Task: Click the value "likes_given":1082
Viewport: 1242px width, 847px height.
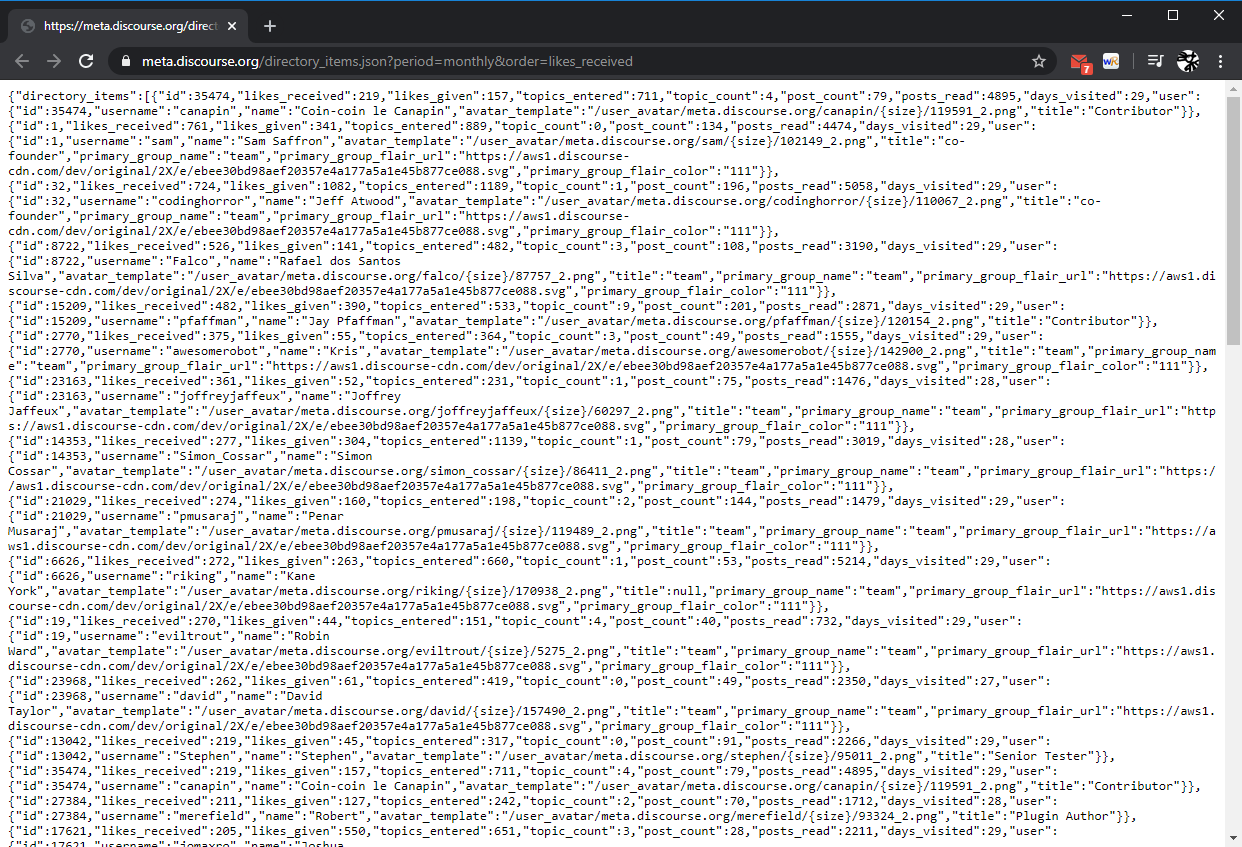Action: click(x=285, y=185)
